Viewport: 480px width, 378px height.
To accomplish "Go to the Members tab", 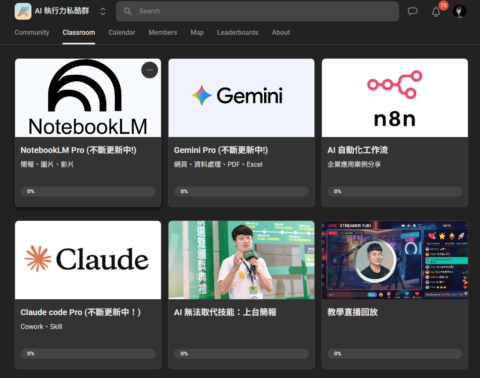I will tap(163, 33).
